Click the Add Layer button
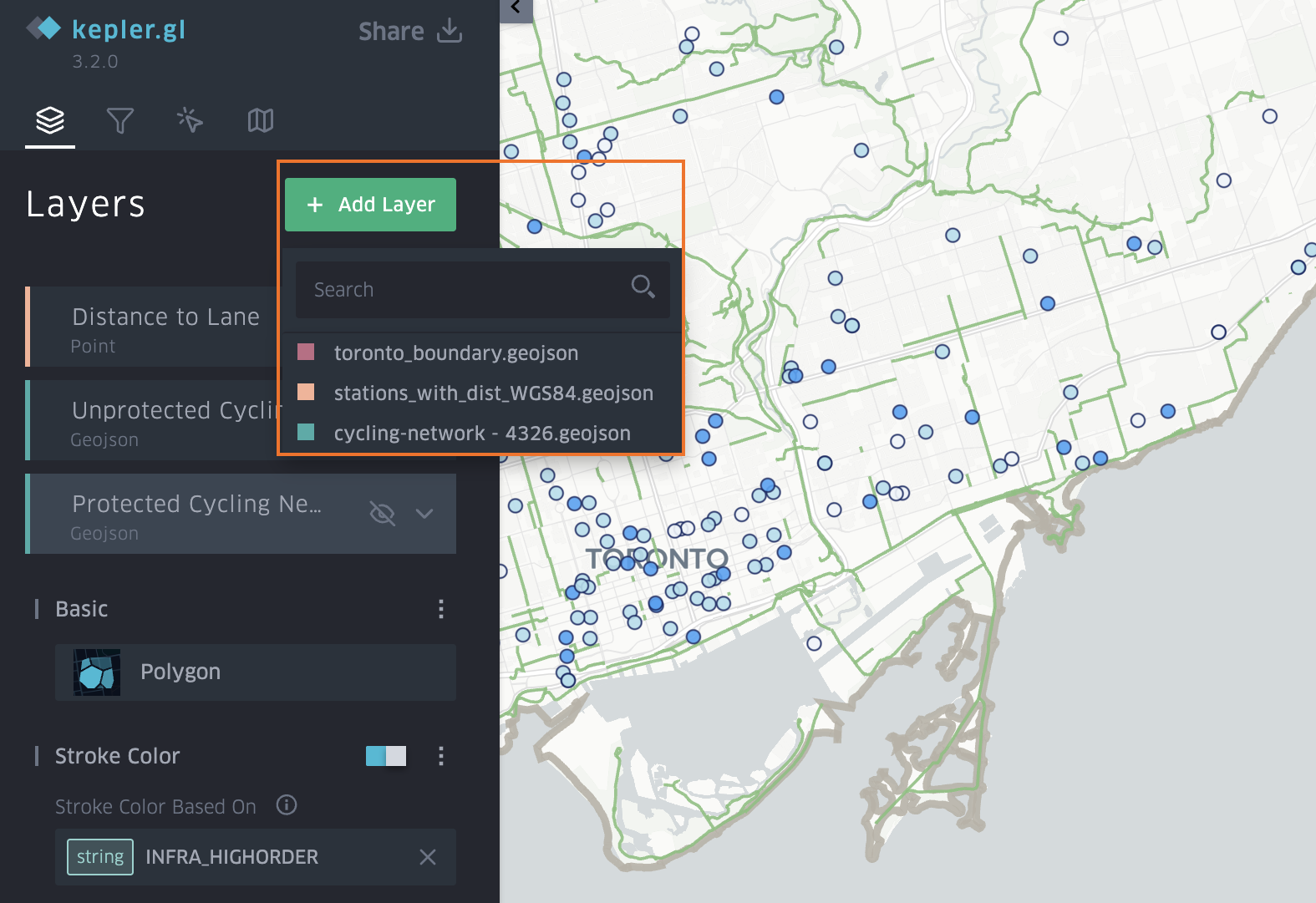The height and width of the screenshot is (903, 1316). click(x=370, y=205)
